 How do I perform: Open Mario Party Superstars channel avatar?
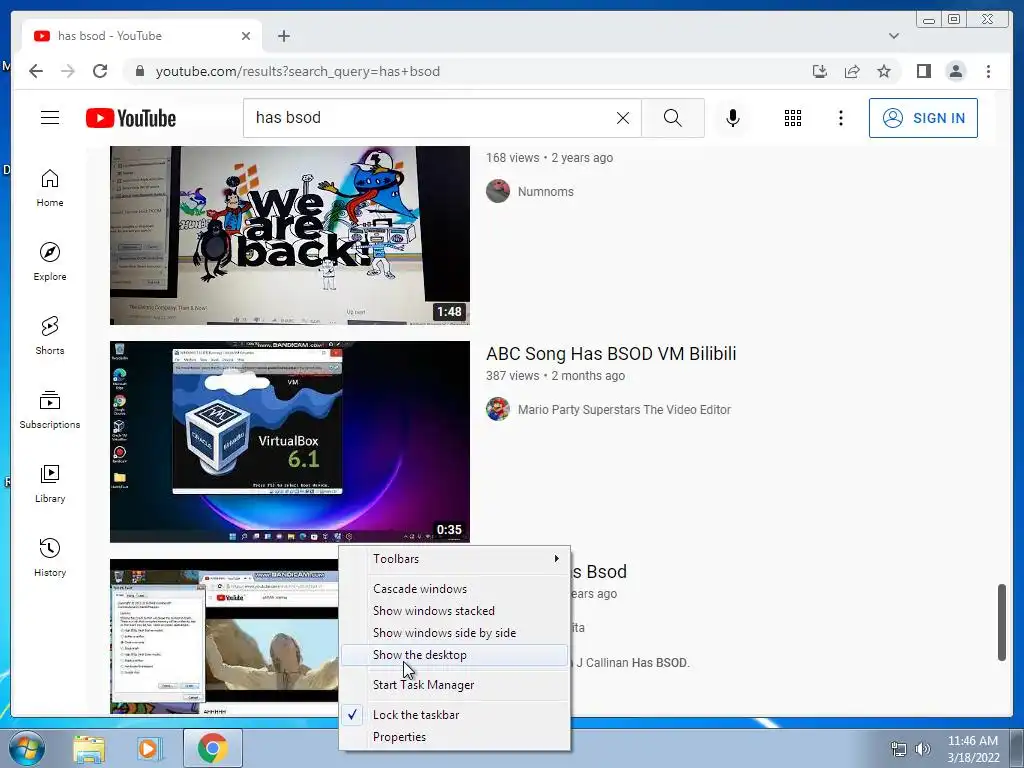[x=498, y=409]
